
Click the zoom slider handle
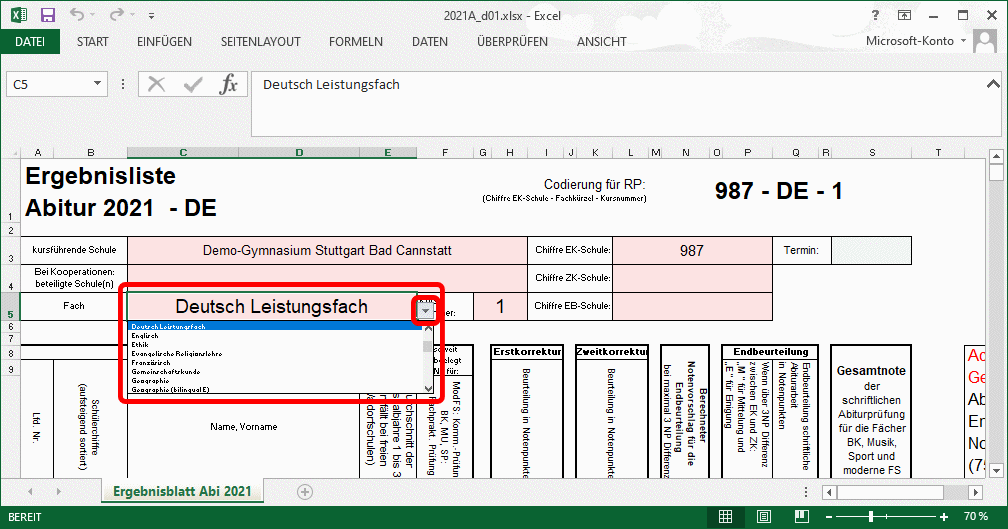(870, 517)
